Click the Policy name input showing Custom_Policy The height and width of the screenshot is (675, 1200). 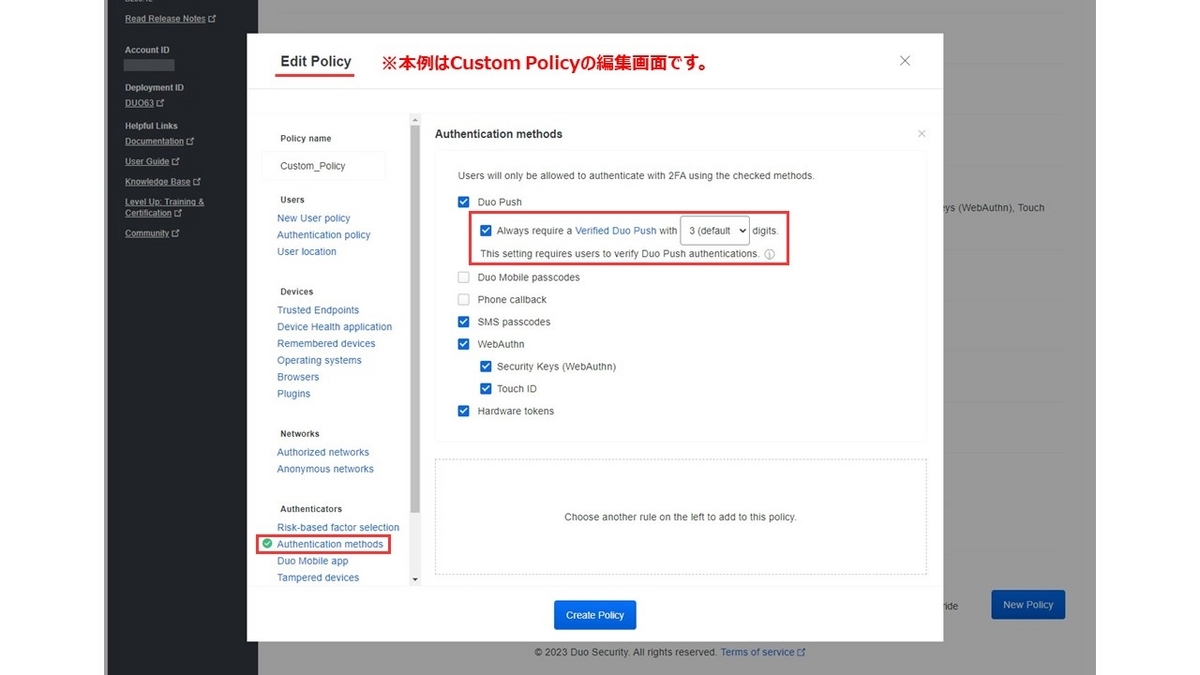[323, 165]
